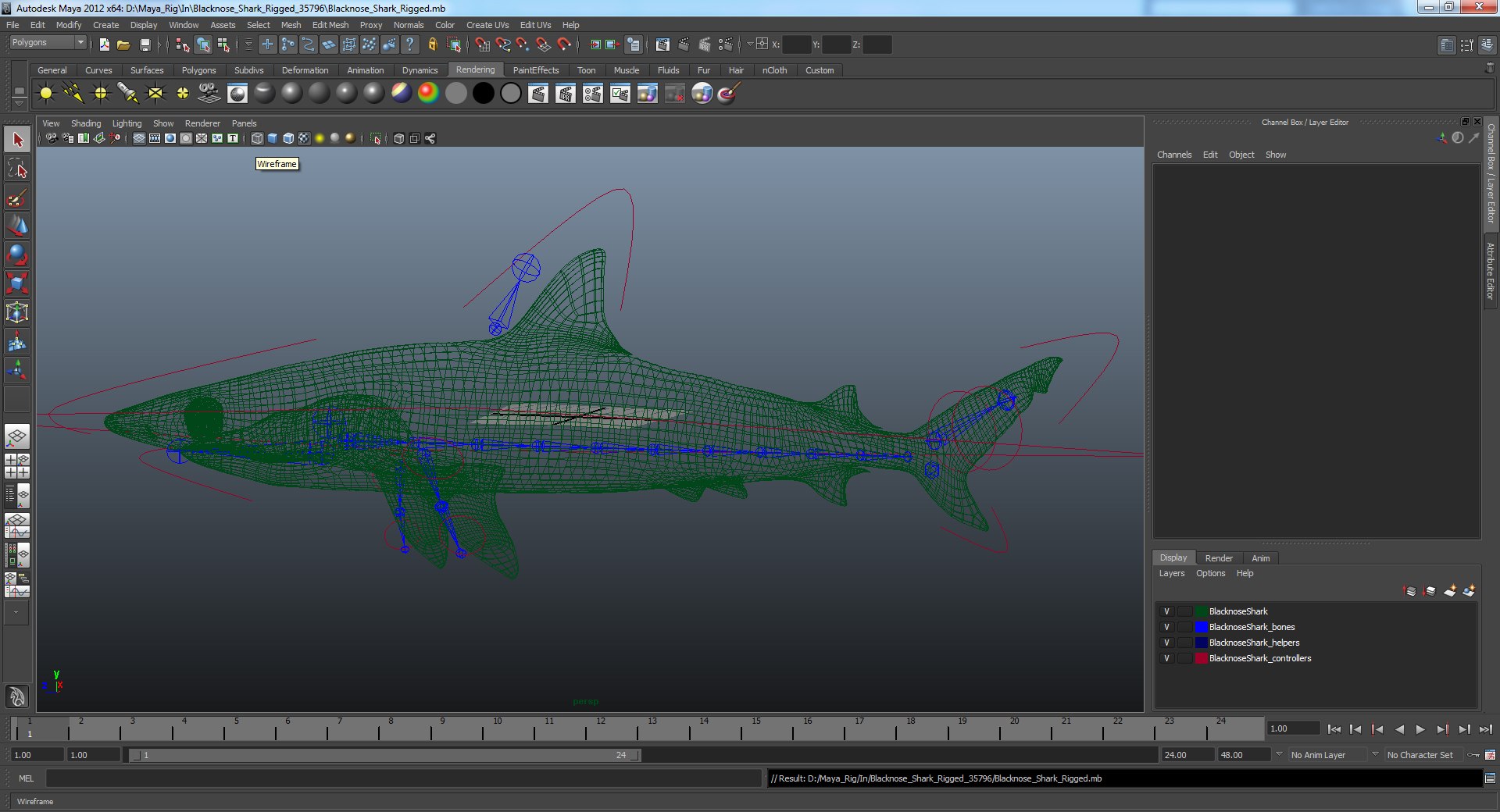Create a camera from the shelf
This screenshot has height=812, width=1500.
point(209,94)
